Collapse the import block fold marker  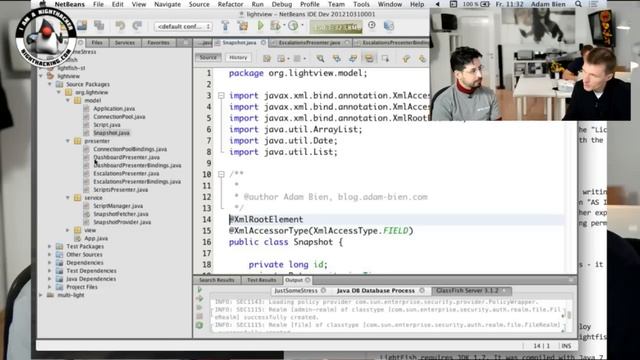221,96
